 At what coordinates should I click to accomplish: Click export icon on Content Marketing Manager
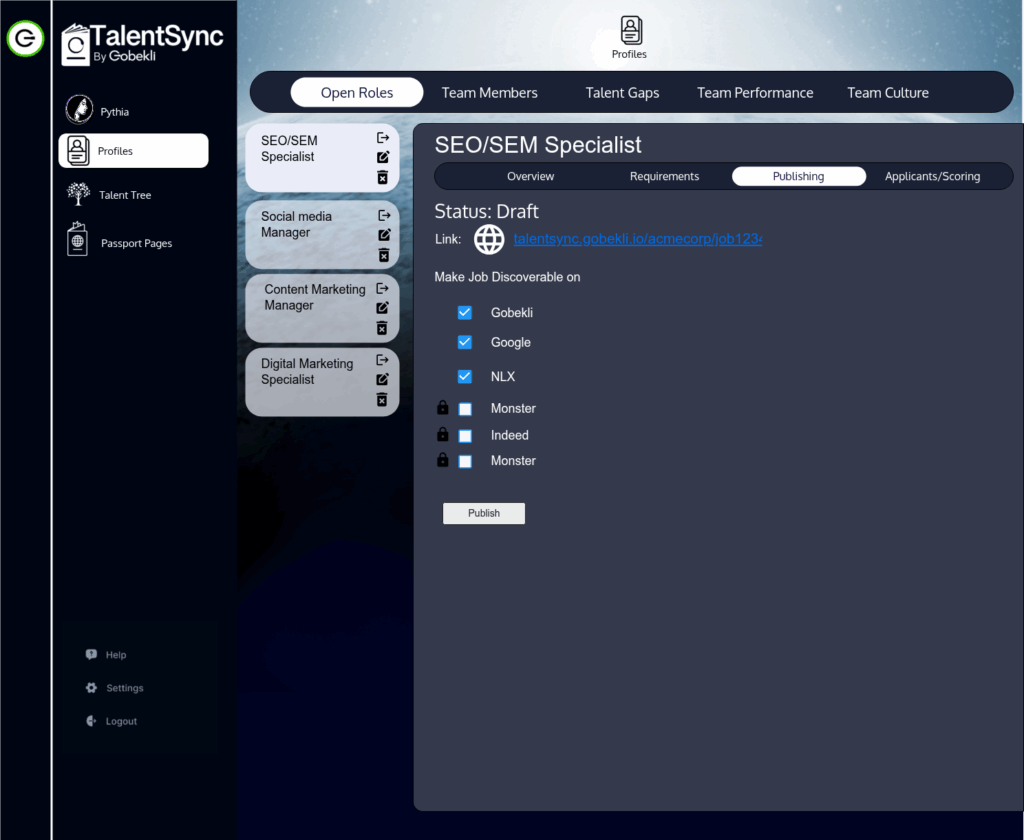tap(382, 288)
